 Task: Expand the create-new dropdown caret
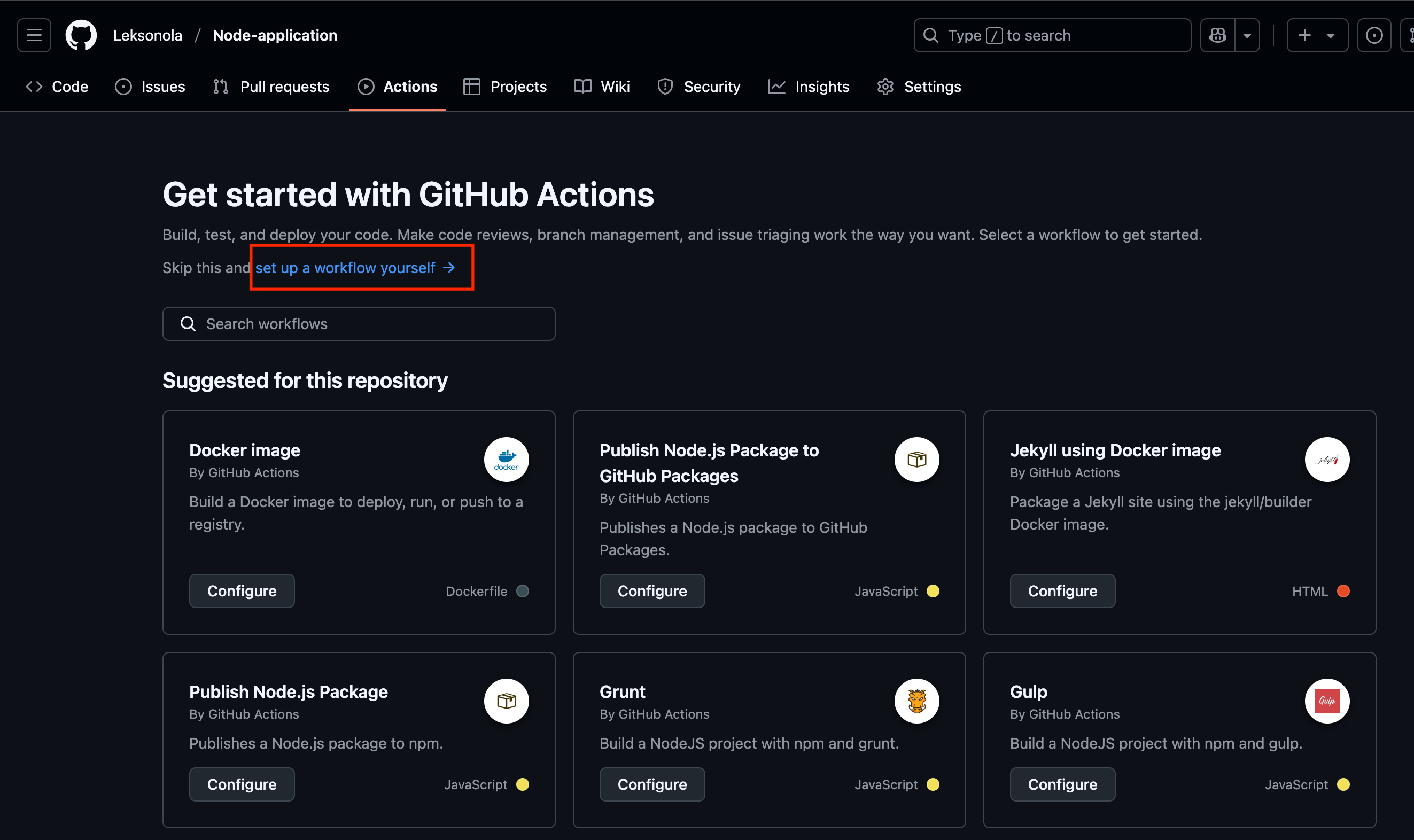tap(1330, 35)
